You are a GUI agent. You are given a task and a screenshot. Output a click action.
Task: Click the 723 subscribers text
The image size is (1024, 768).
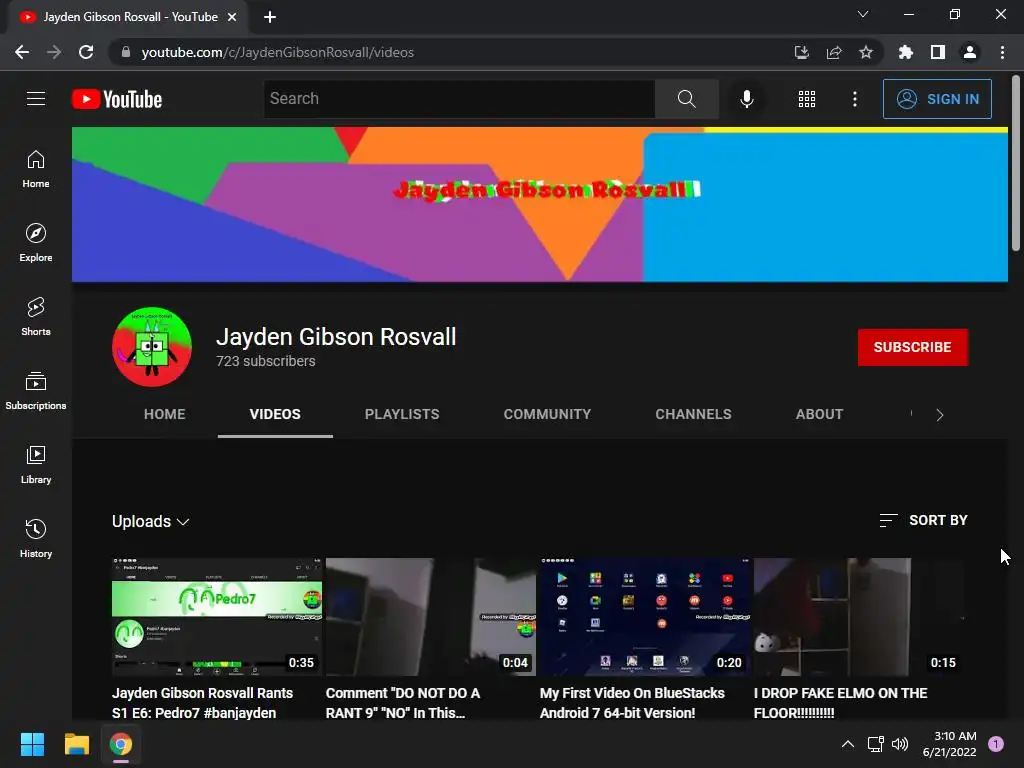(266, 361)
